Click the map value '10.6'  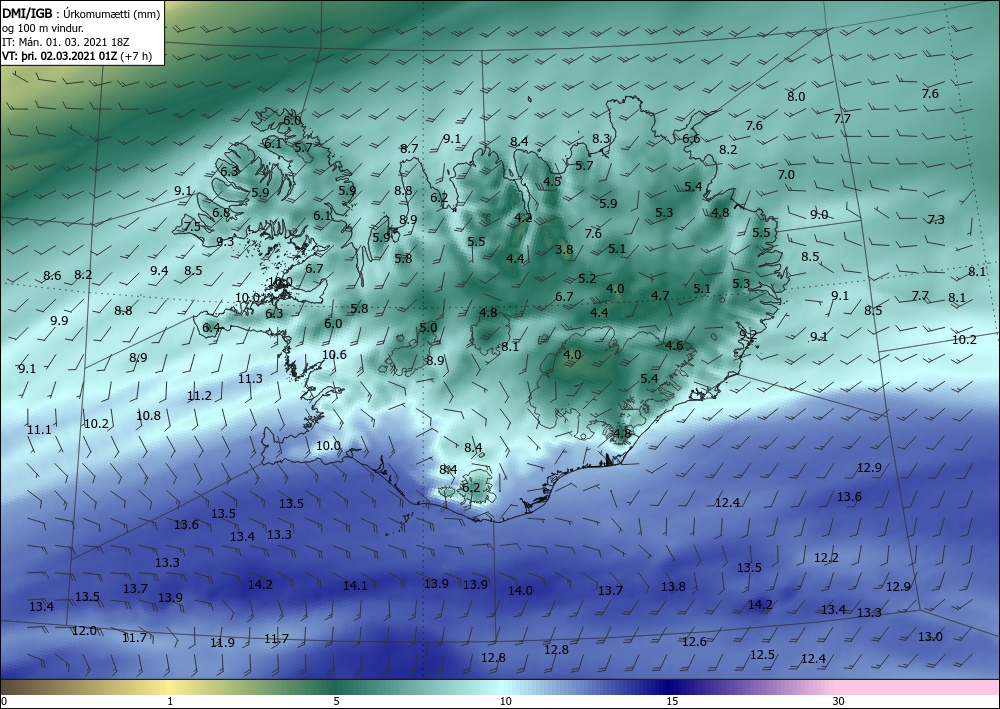[334, 355]
